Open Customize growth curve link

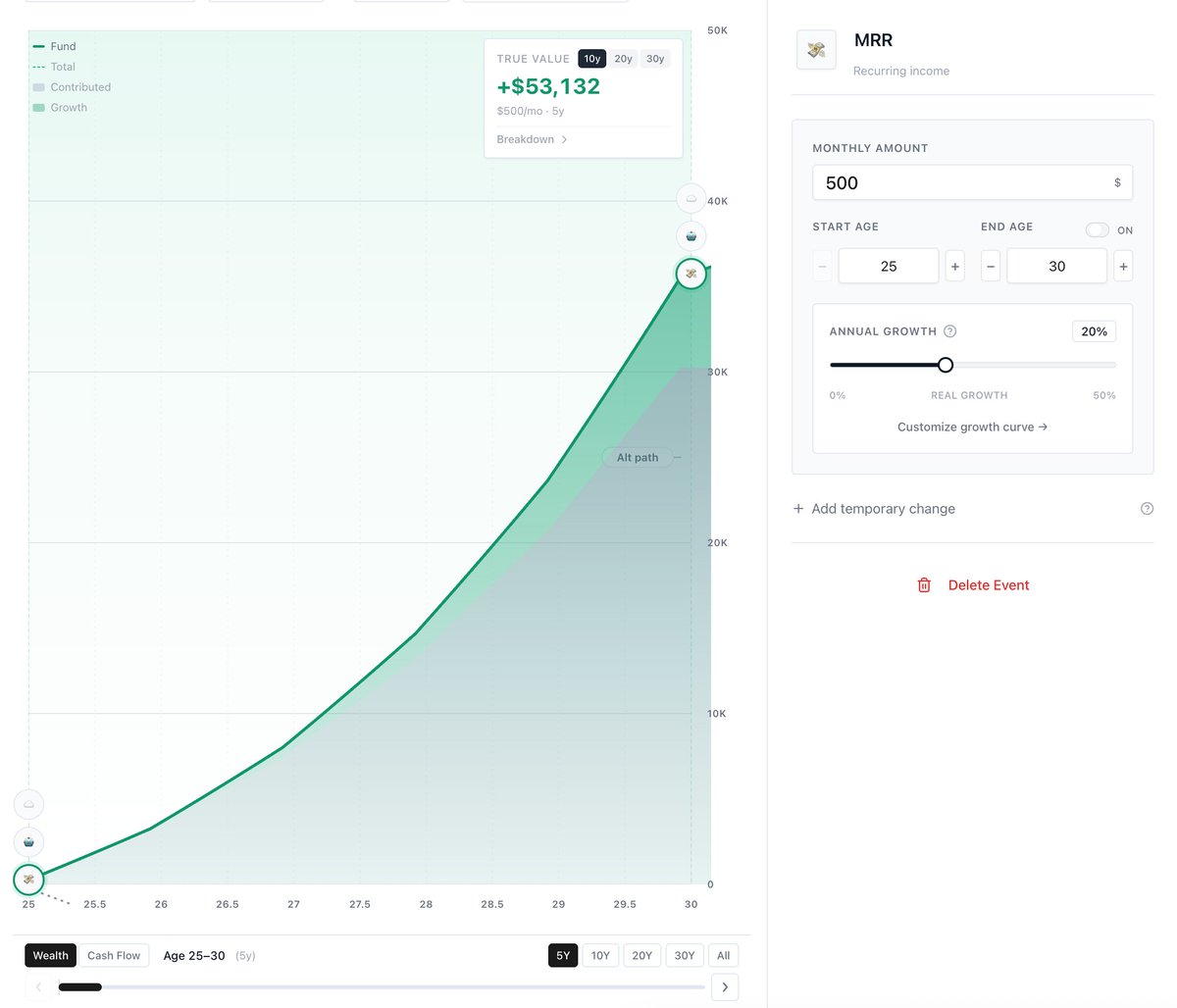point(972,428)
